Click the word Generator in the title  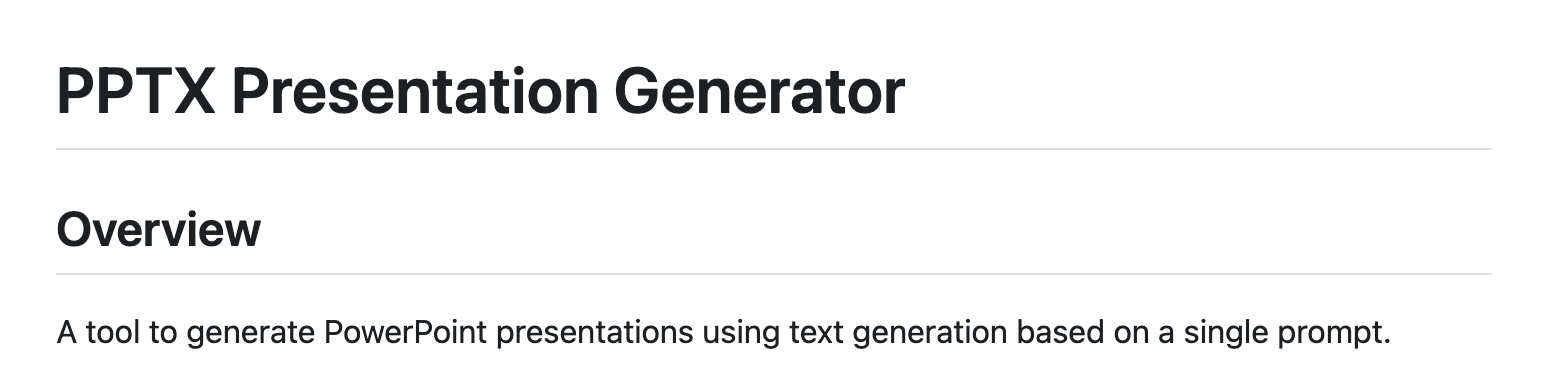(x=759, y=91)
